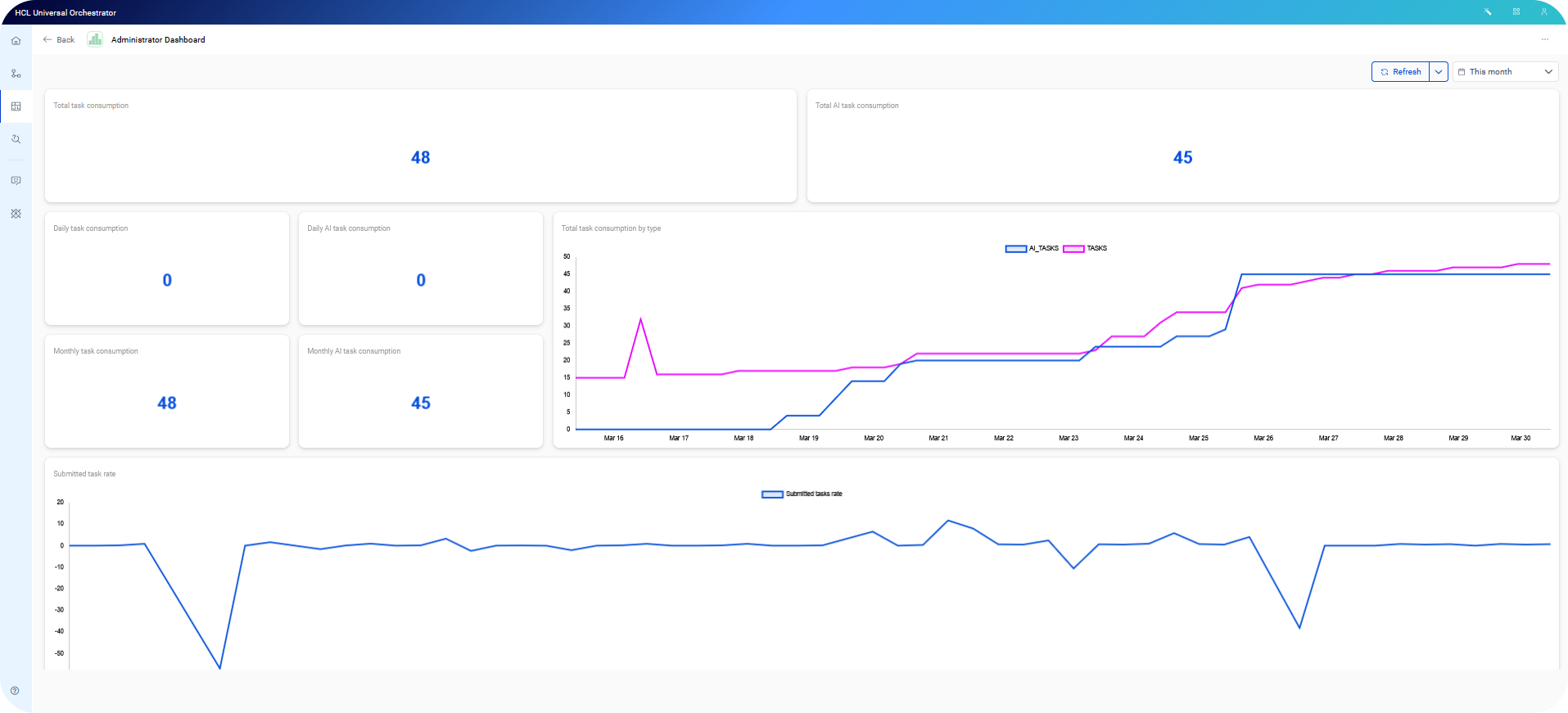Click the Mar 25 axis label
Viewport: 1568px width, 713px height.
coord(1199,438)
